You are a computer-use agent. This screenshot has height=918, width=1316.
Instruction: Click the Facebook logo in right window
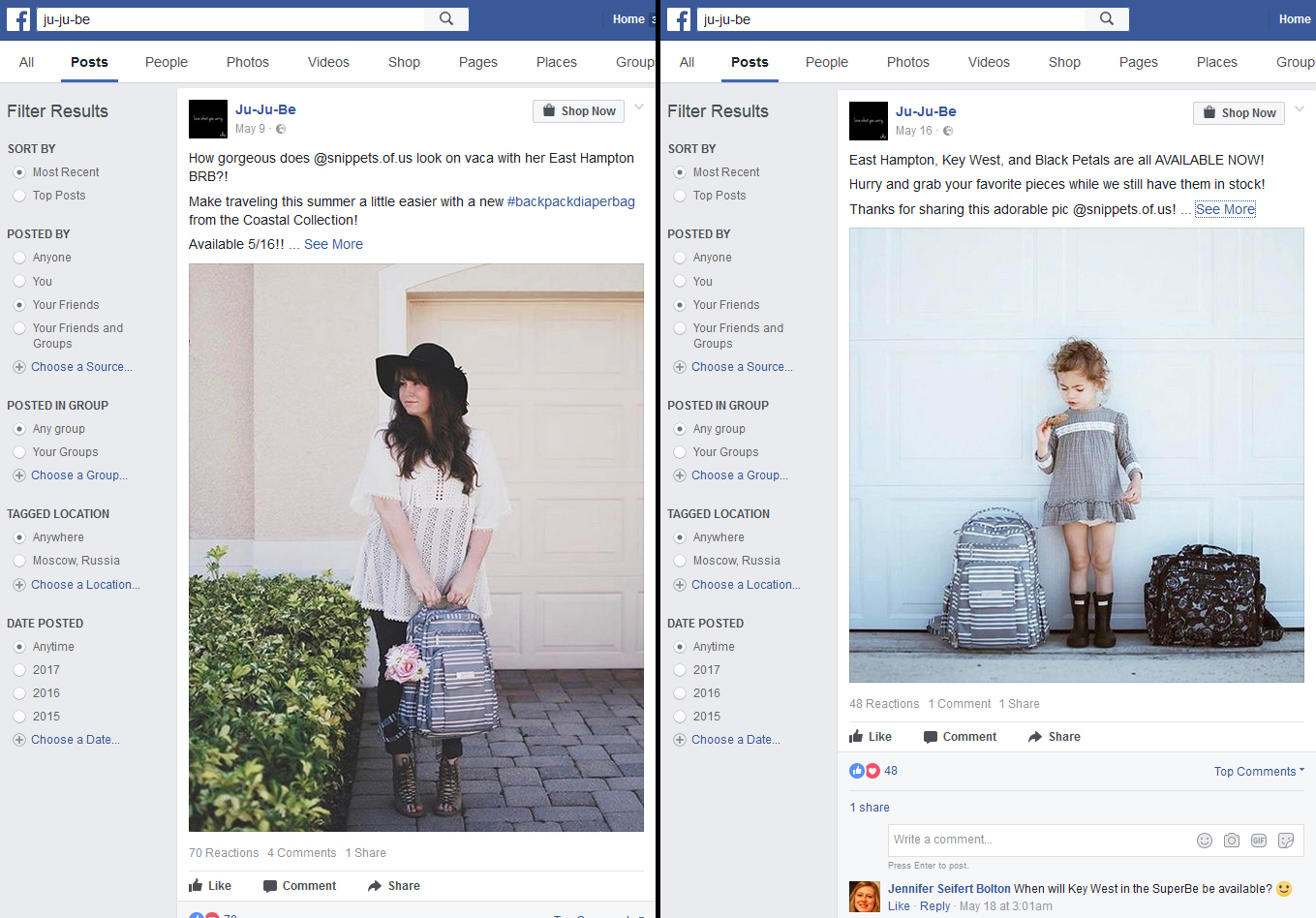(679, 19)
